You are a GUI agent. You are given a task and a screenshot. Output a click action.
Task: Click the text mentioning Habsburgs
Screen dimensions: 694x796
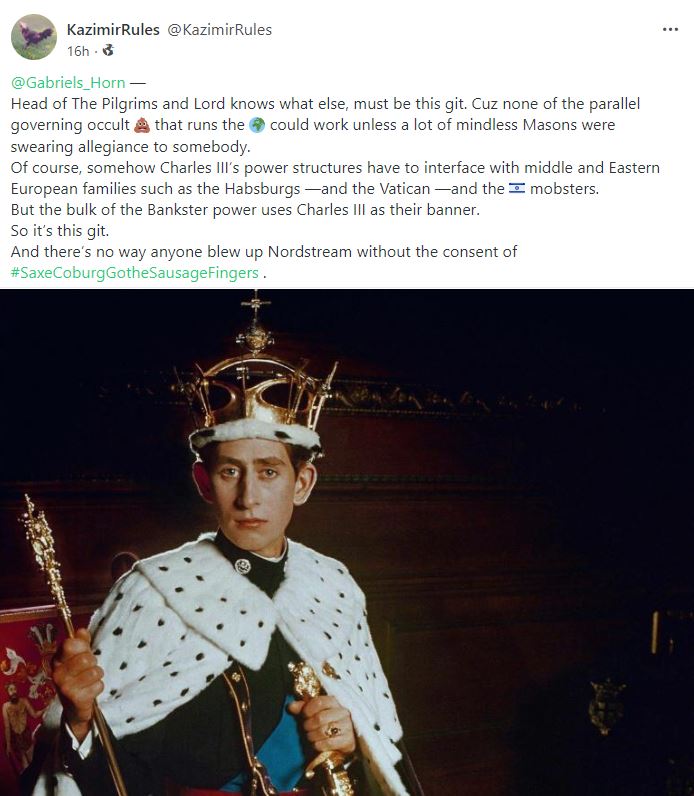tap(335, 178)
